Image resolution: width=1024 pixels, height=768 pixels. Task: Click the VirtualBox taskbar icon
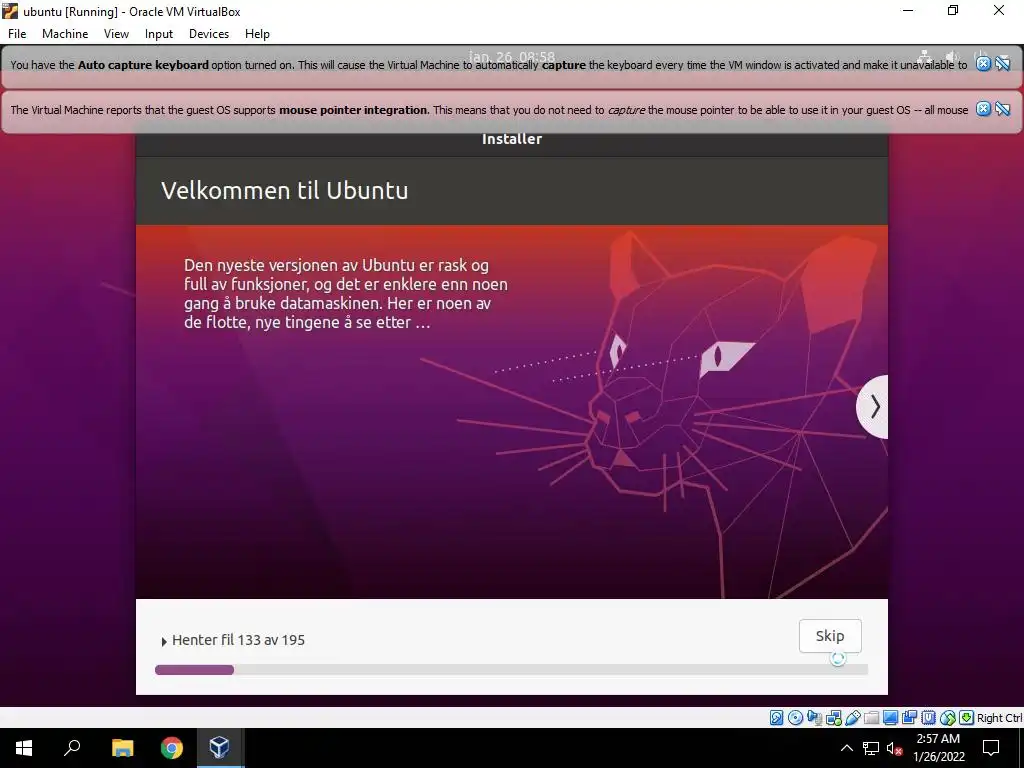[219, 748]
